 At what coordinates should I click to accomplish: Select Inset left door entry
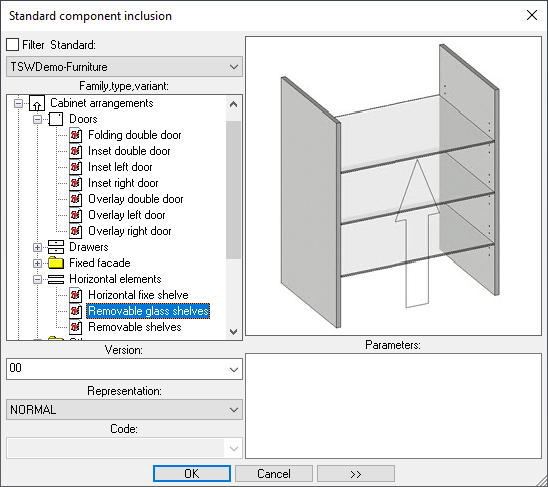click(120, 167)
